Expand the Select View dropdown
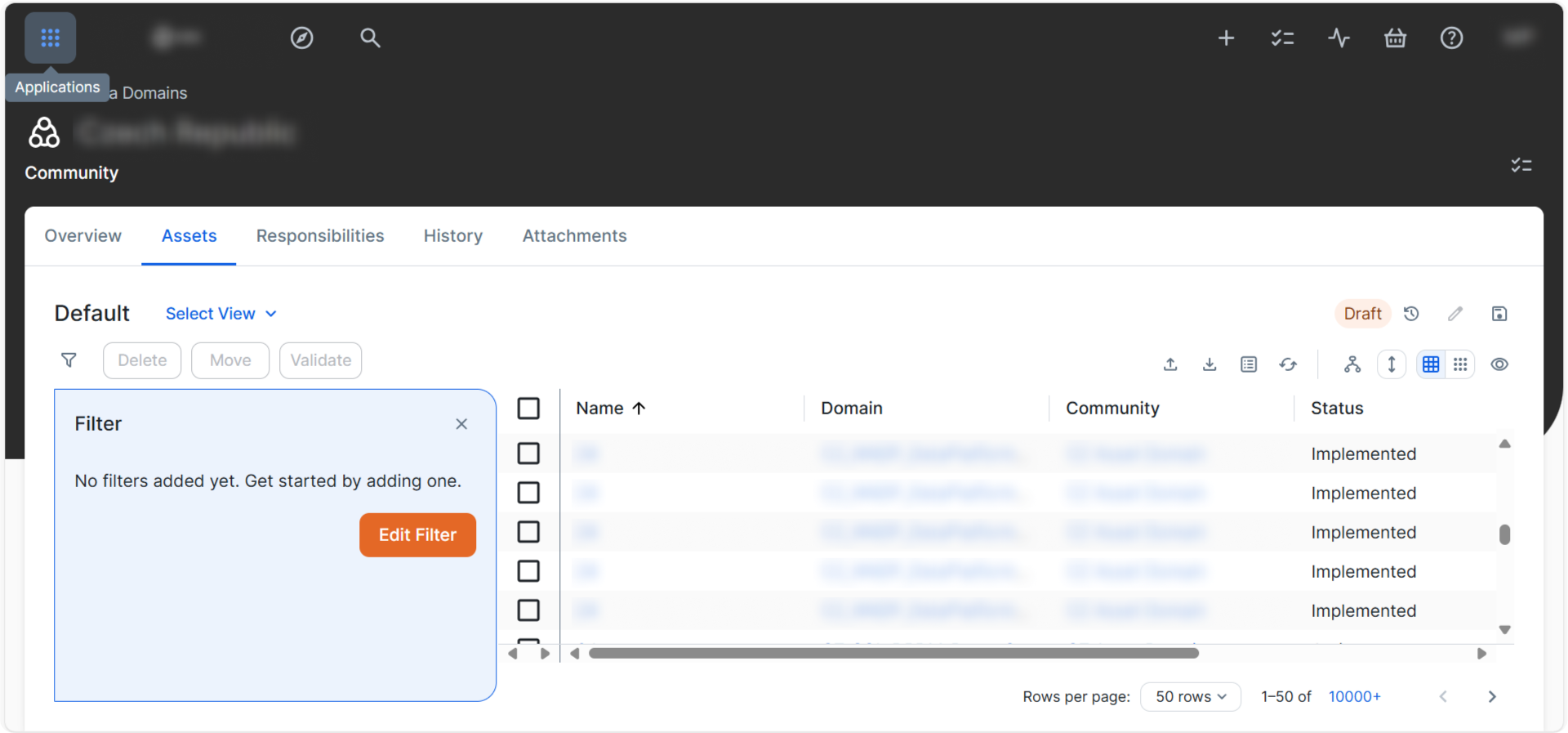 [221, 314]
